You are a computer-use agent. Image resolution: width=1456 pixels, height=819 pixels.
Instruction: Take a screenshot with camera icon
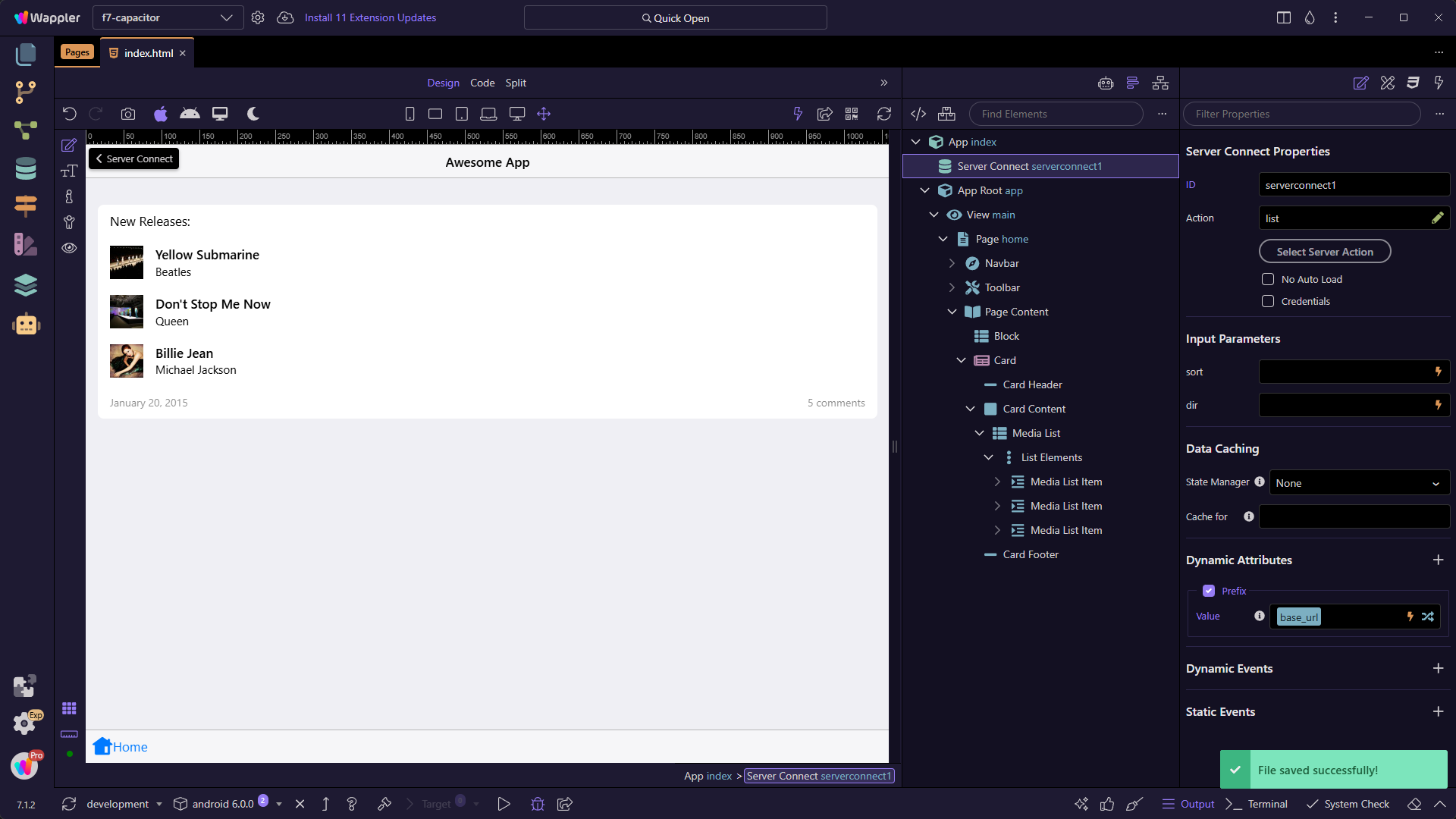[x=128, y=114]
